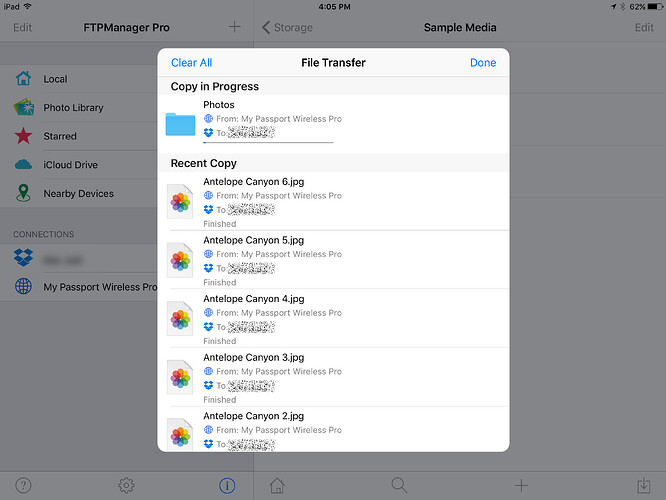The width and height of the screenshot is (666, 500).
Task: Click the Photo Library label
Action: [73, 107]
